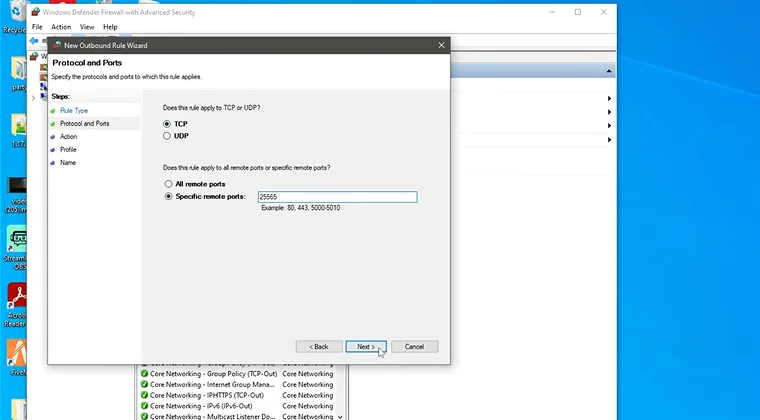Click green check icon of Internet Group Mana... rule
This screenshot has height=420, width=760.
(144, 385)
